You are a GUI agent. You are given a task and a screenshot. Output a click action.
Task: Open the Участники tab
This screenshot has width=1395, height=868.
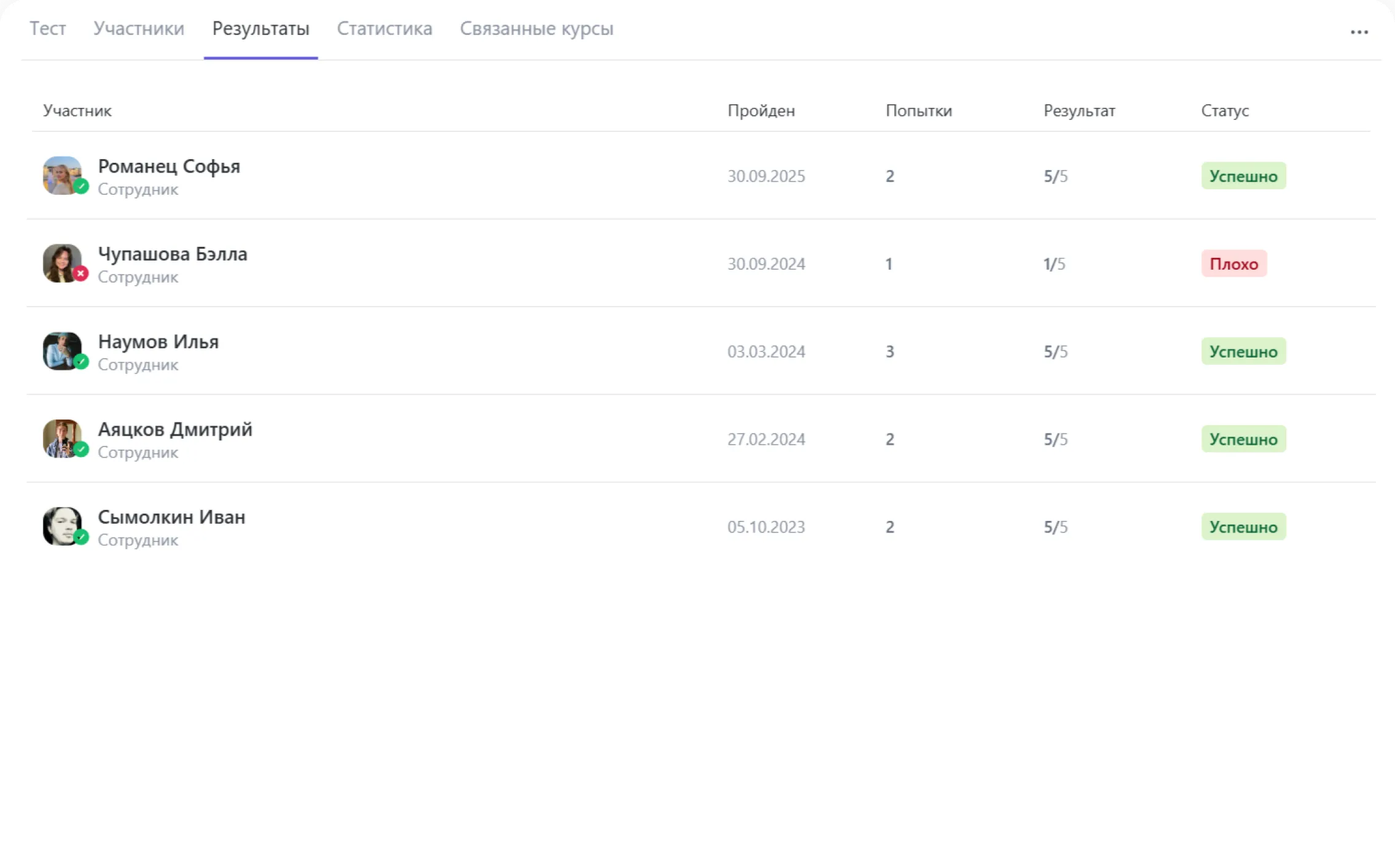click(139, 28)
